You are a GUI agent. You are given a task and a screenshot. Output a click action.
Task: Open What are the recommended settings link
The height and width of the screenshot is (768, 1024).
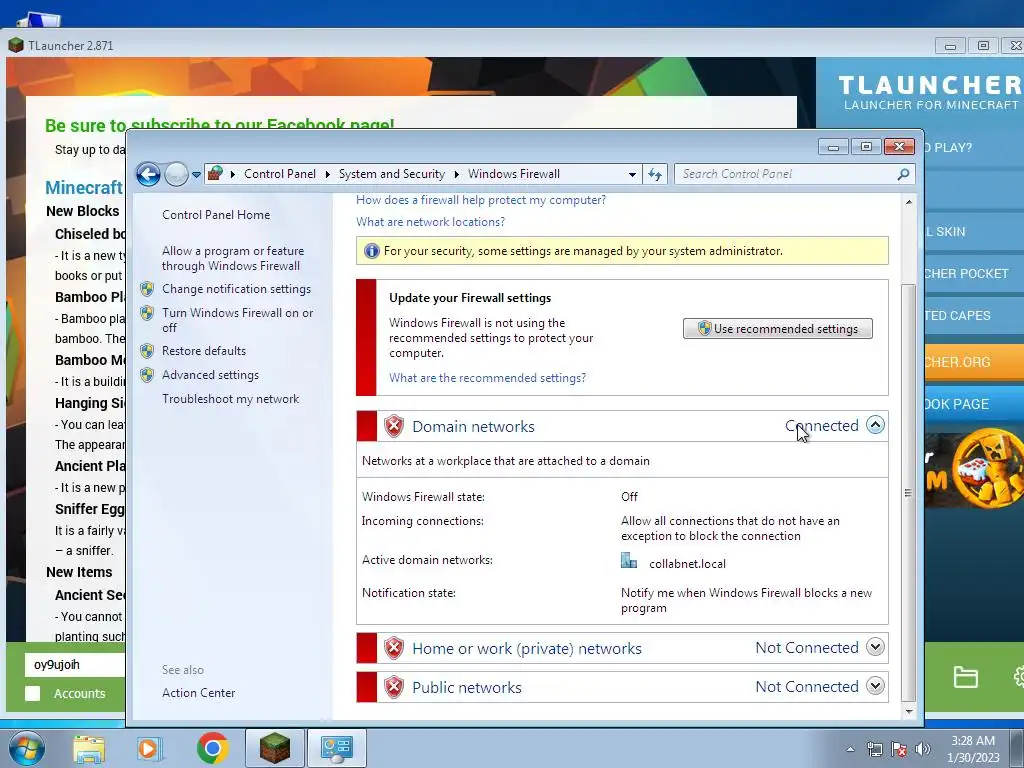click(x=487, y=378)
